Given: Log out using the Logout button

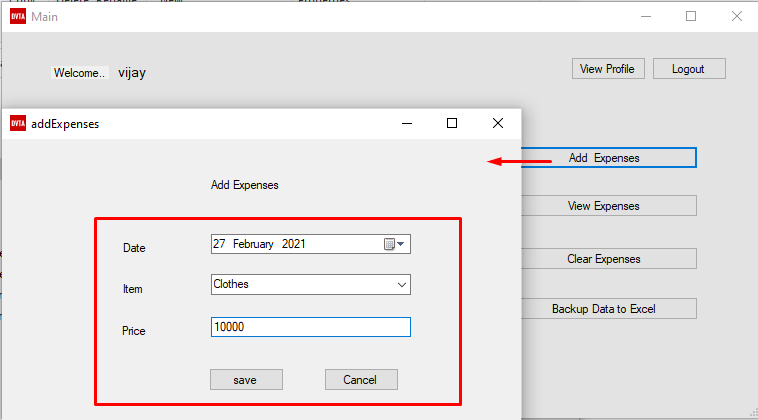Looking at the screenshot, I should click(689, 69).
